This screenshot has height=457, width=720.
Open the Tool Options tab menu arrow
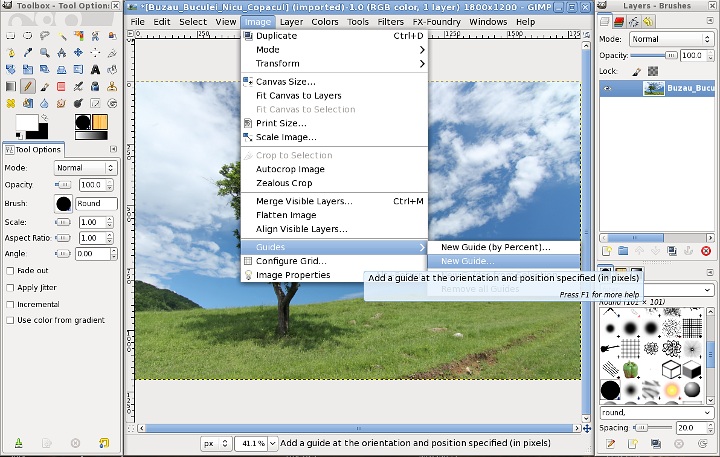[x=113, y=149]
